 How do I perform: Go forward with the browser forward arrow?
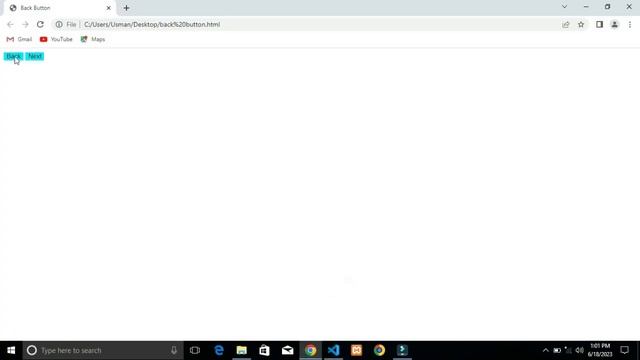coord(25,24)
